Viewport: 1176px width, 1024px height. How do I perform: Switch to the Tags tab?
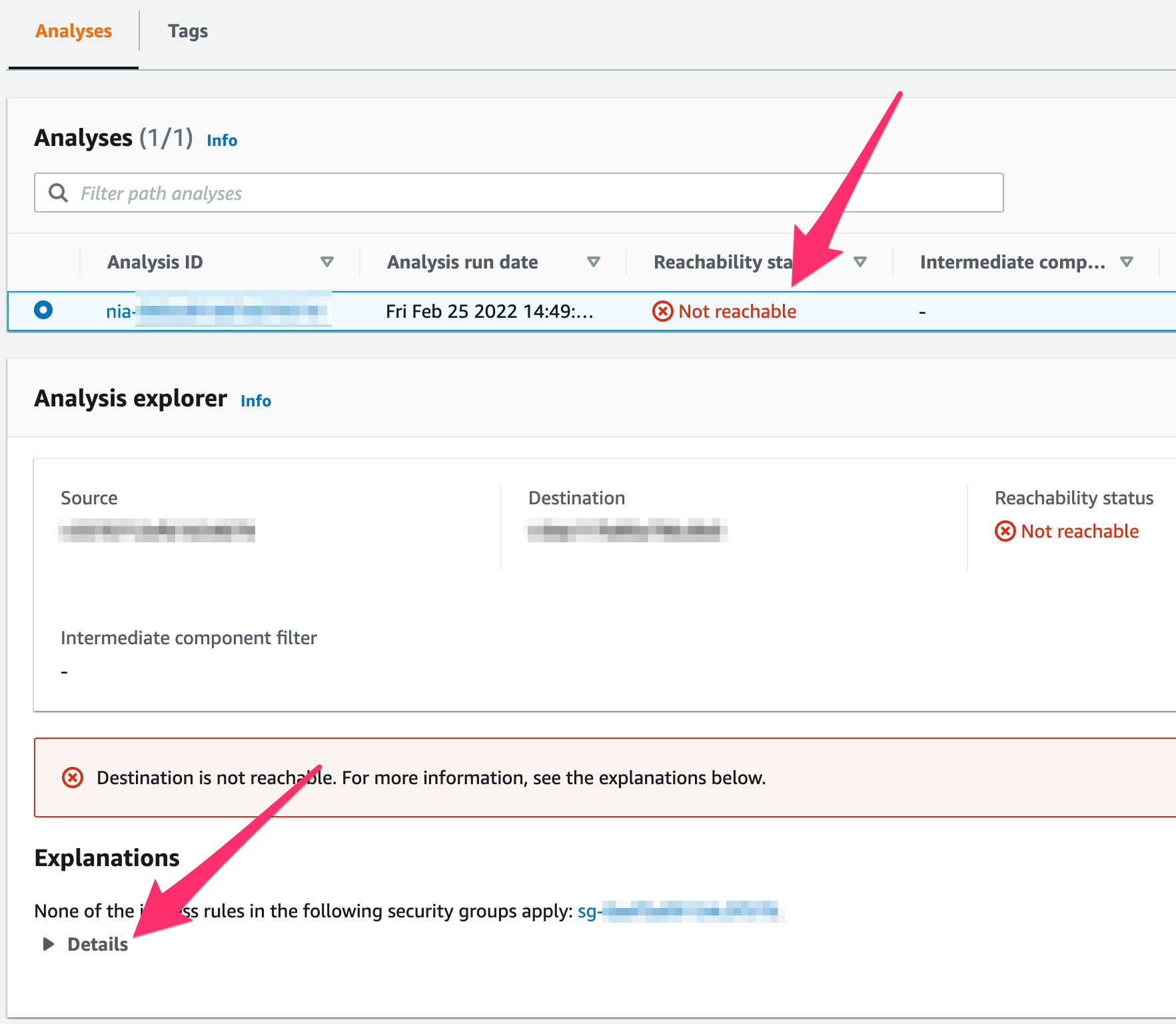pos(188,31)
